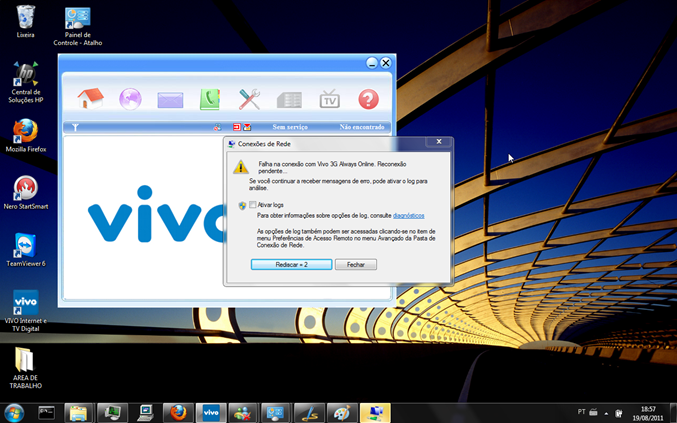Open the 'diagnósticos' link
Viewport: 677px width, 423px height.
[408, 215]
